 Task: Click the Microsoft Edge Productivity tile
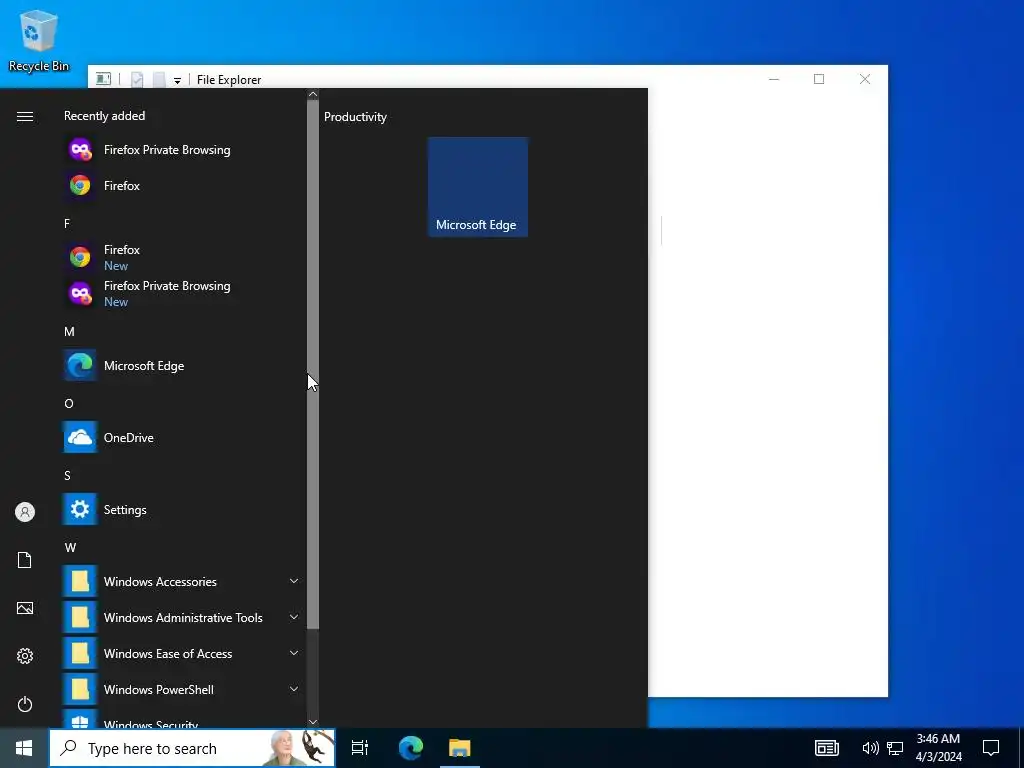477,187
